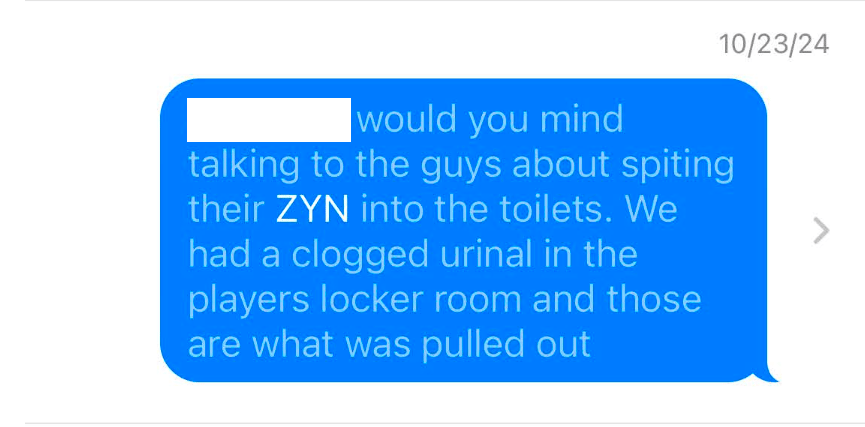Click the word "spiting" in the message
865x427 pixels.
(678, 165)
